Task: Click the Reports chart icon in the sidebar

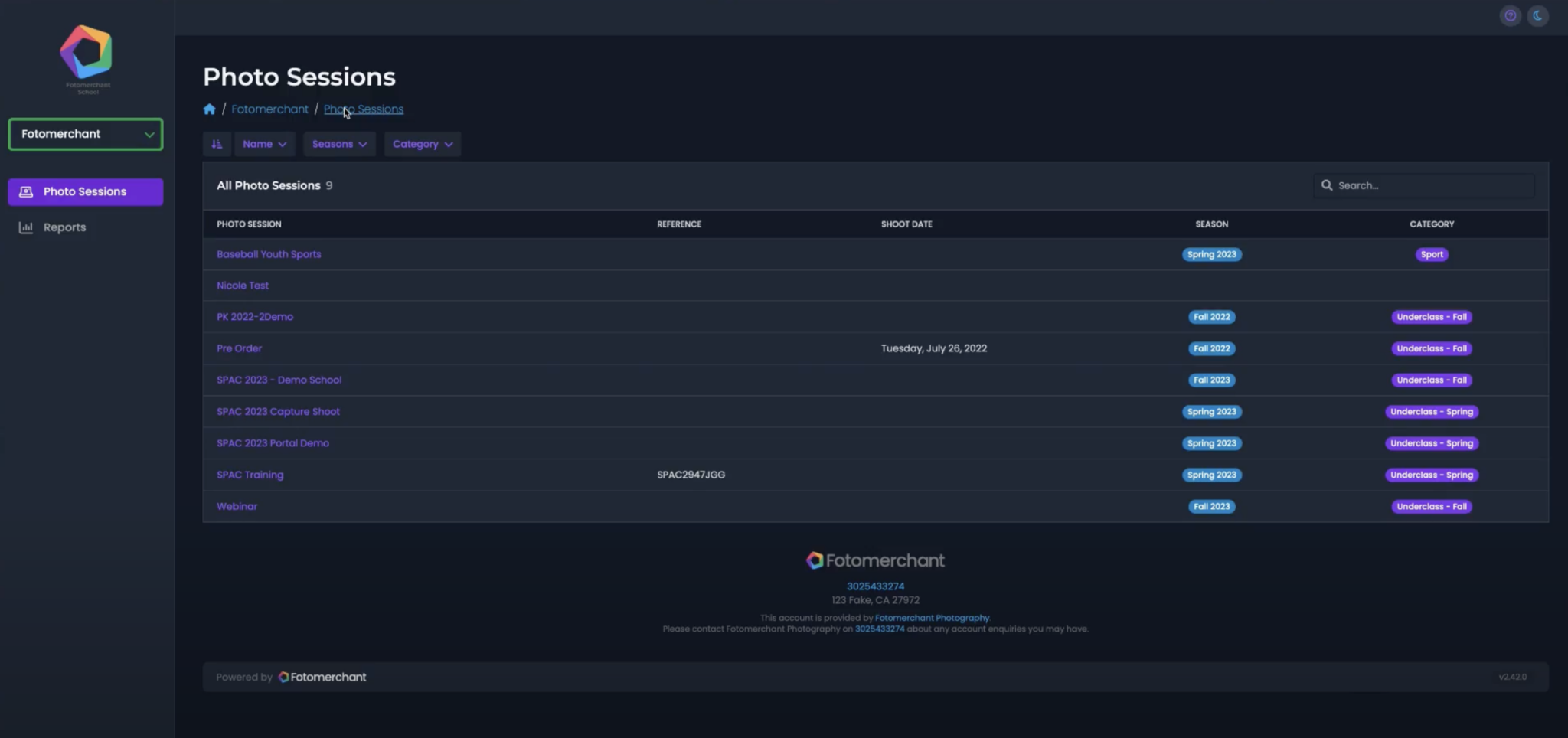Action: pos(26,227)
